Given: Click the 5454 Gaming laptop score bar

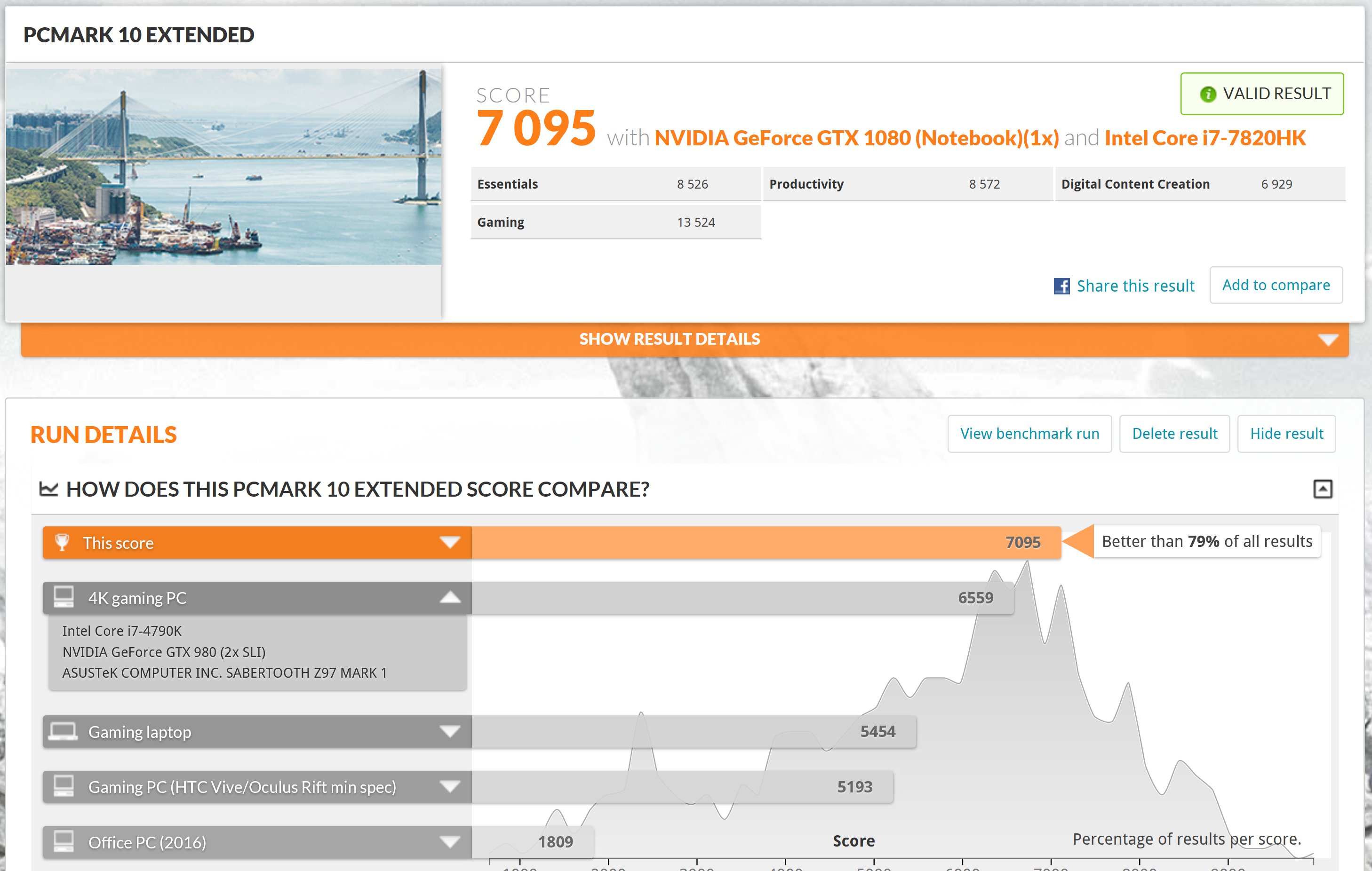Looking at the screenshot, I should (694, 731).
